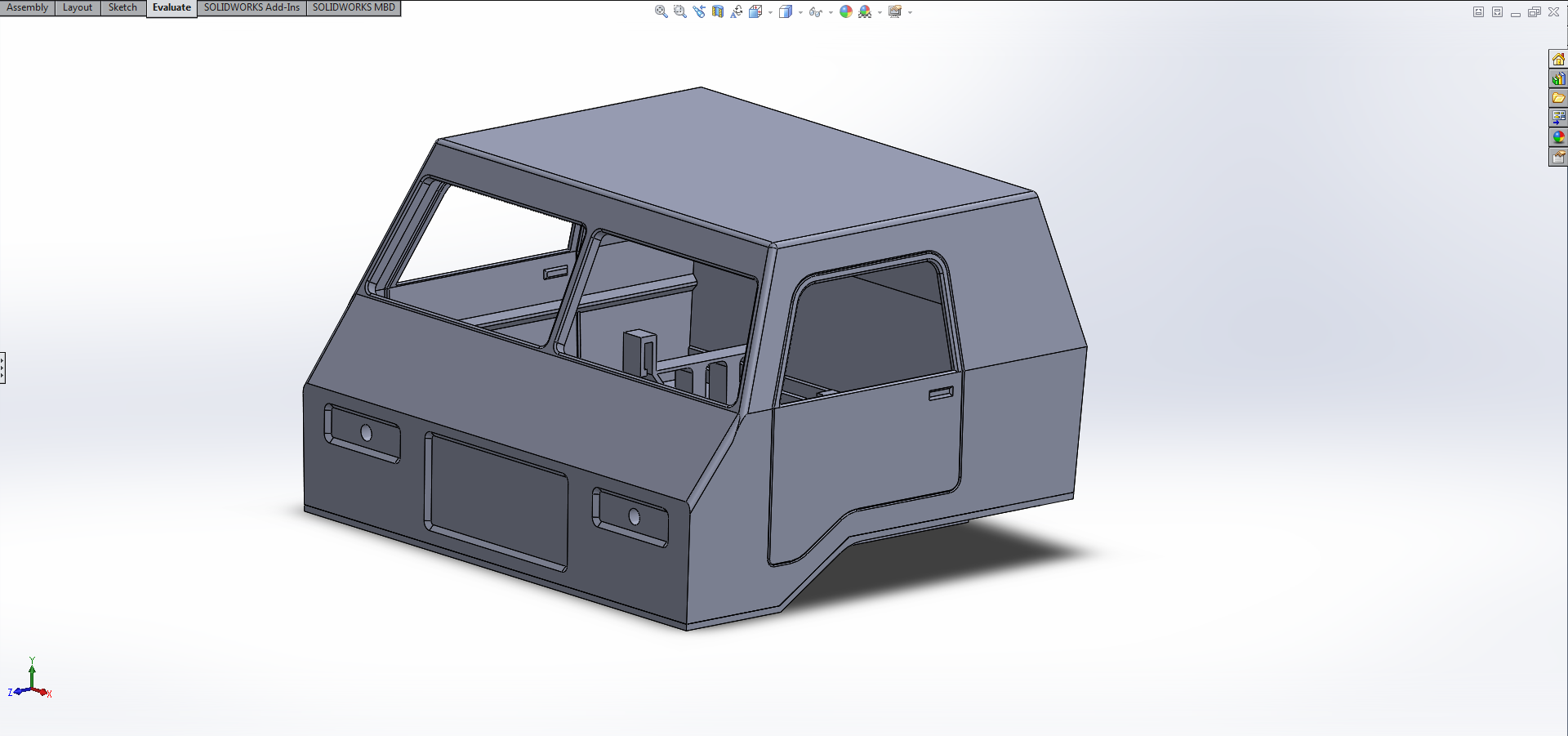The image size is (1568, 736).
Task: Click the XYZ orientation triad
Action: pos(30,679)
